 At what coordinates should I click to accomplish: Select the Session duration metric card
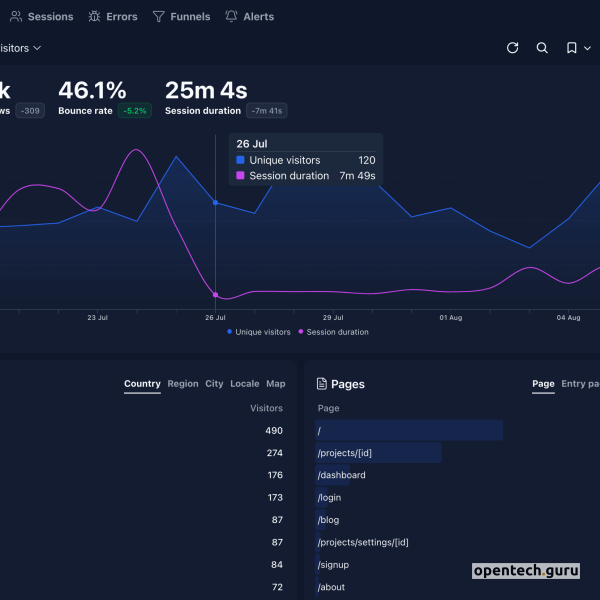click(x=225, y=100)
